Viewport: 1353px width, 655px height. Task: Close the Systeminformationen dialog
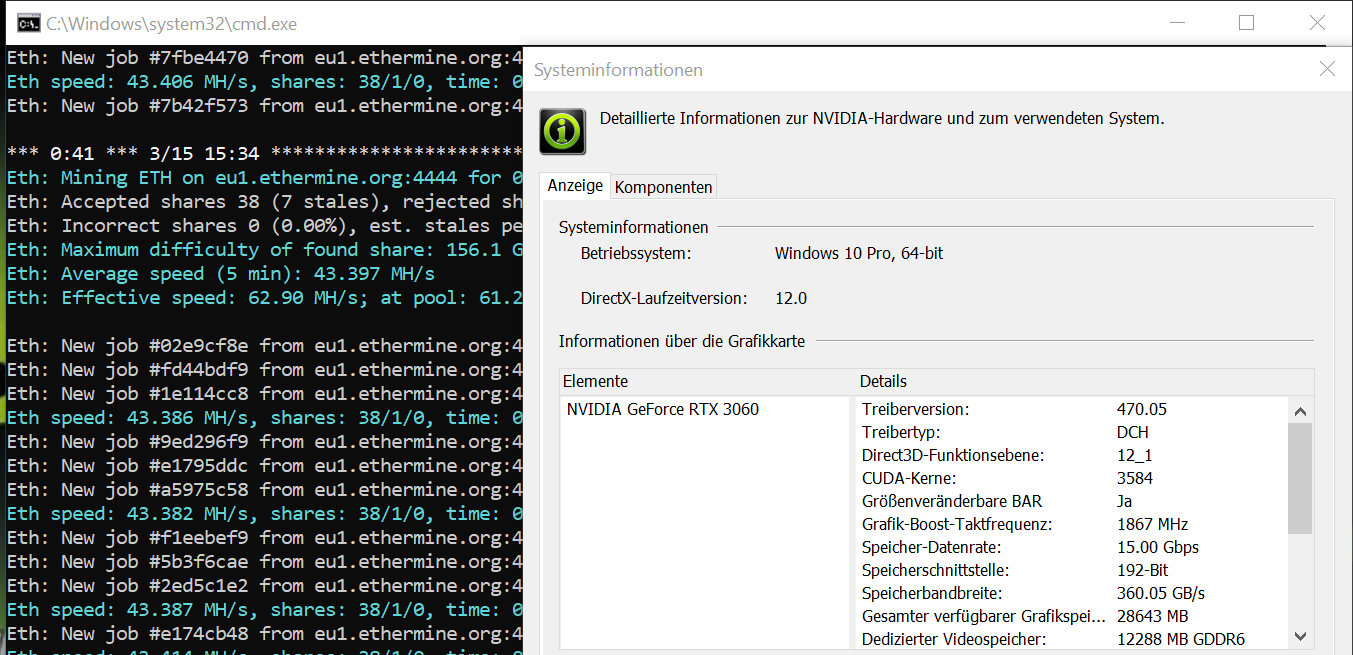click(x=1327, y=69)
